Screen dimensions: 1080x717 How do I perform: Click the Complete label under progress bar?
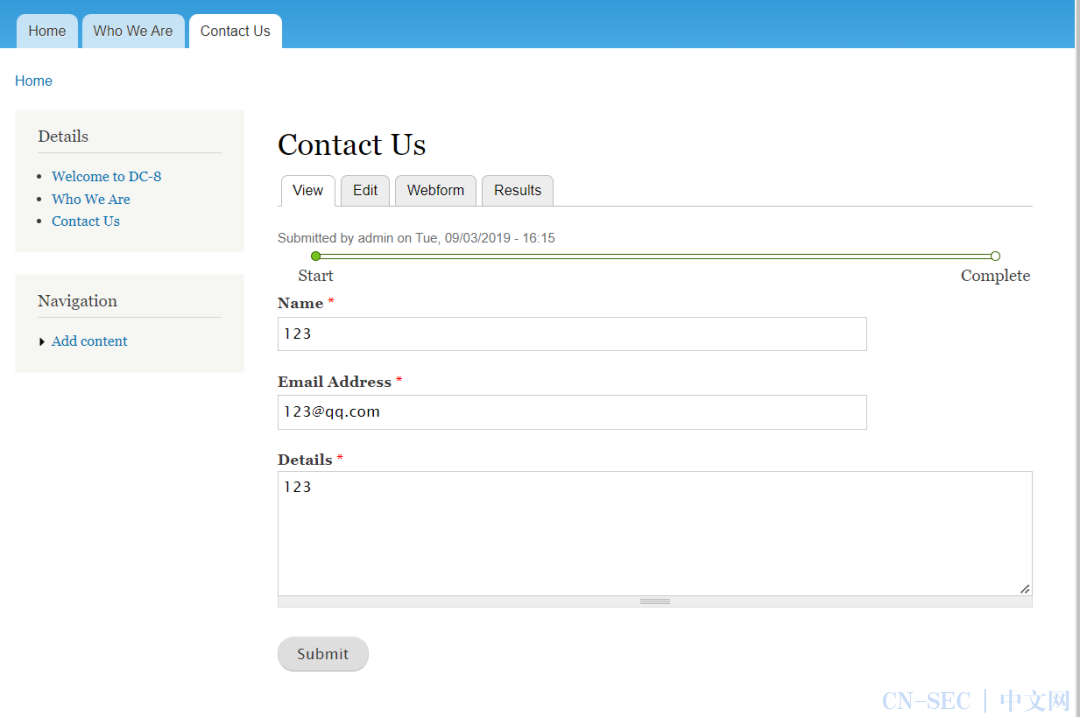click(995, 276)
